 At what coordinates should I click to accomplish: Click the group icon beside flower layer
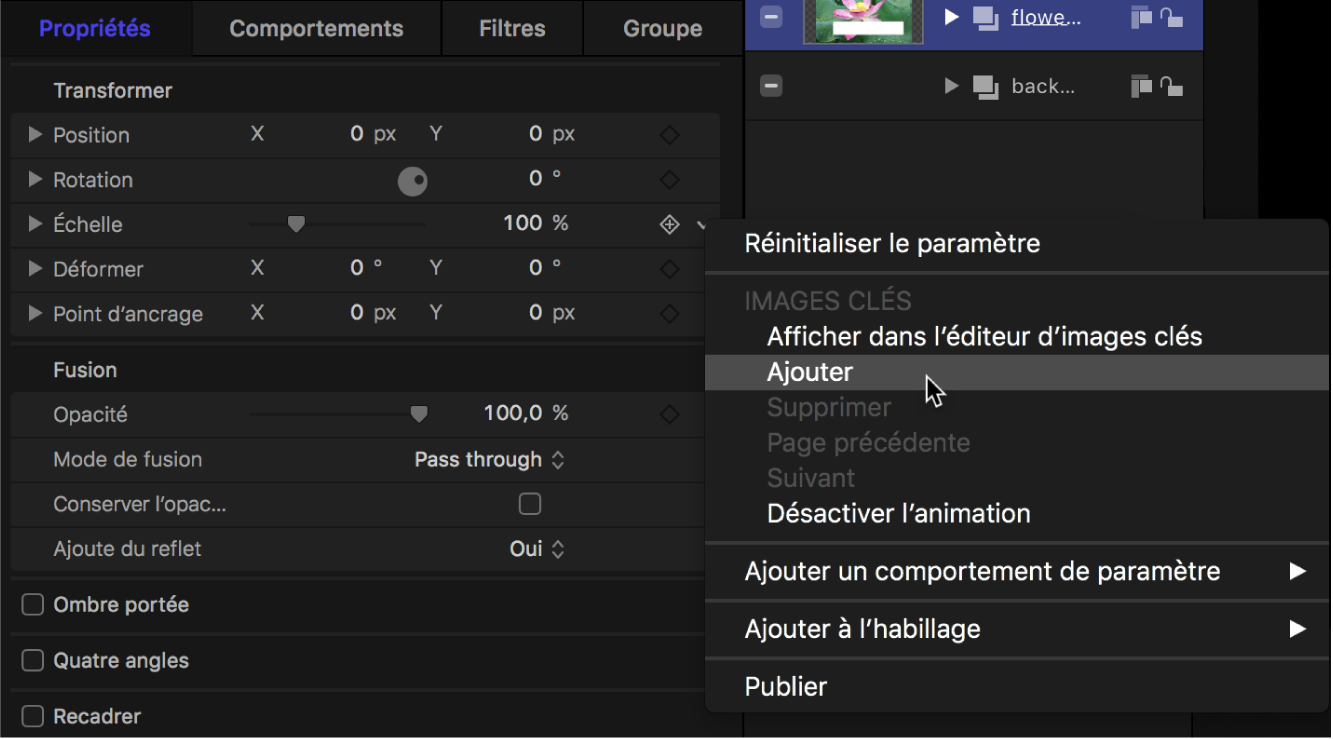click(x=985, y=16)
